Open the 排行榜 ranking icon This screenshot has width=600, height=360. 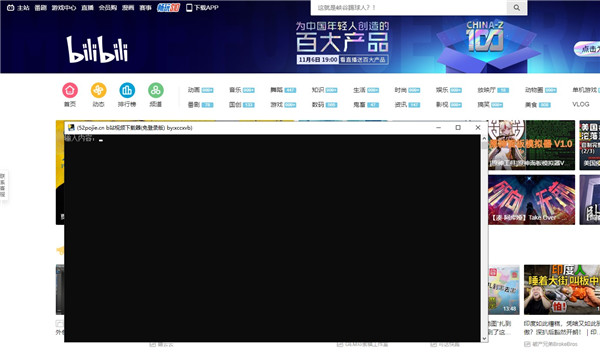point(127,90)
